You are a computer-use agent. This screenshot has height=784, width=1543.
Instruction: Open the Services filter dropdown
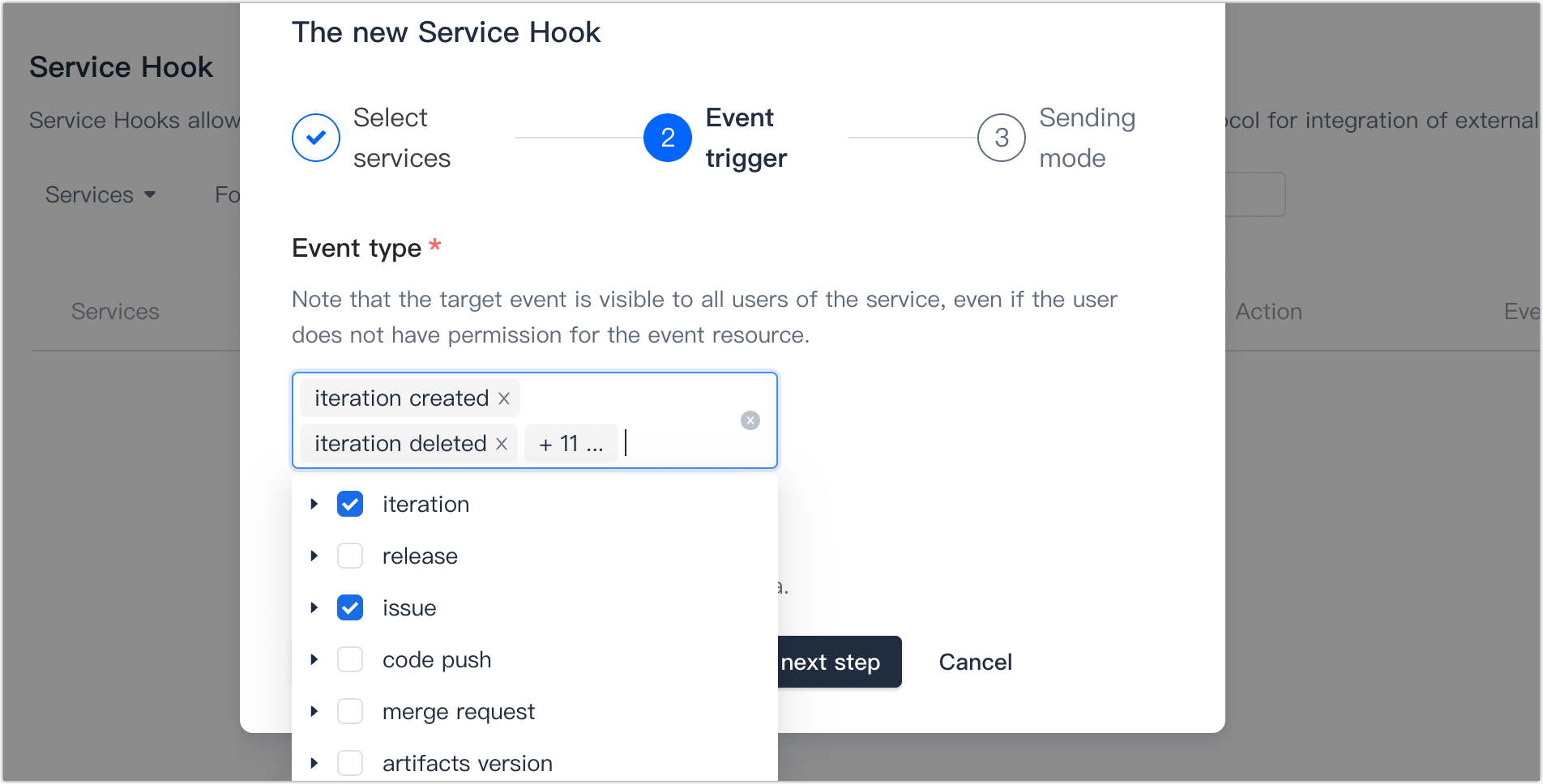(x=100, y=195)
